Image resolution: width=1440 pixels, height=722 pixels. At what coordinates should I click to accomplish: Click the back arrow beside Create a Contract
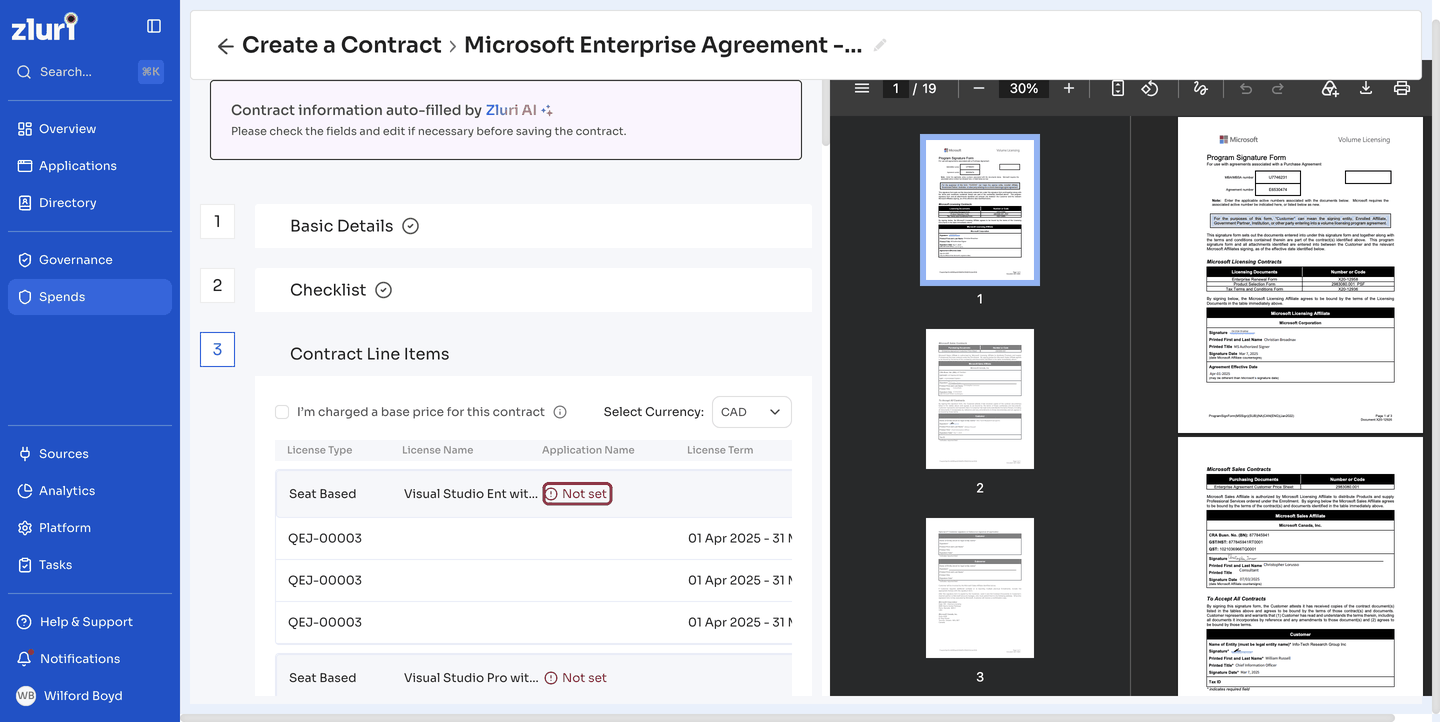pyautogui.click(x=225, y=46)
